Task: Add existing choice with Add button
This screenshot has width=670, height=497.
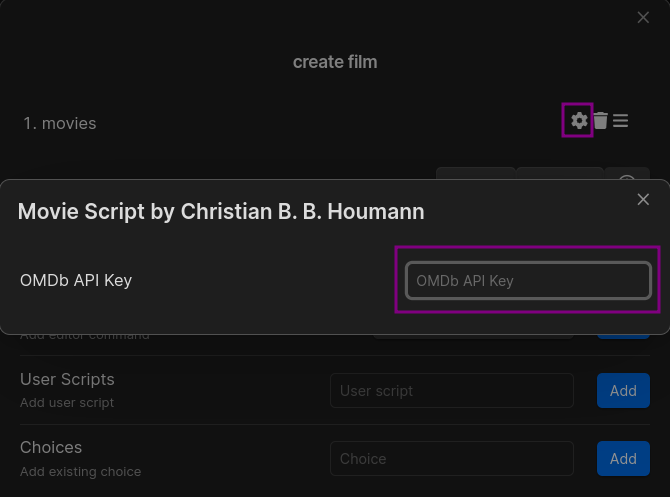Action: tap(623, 459)
